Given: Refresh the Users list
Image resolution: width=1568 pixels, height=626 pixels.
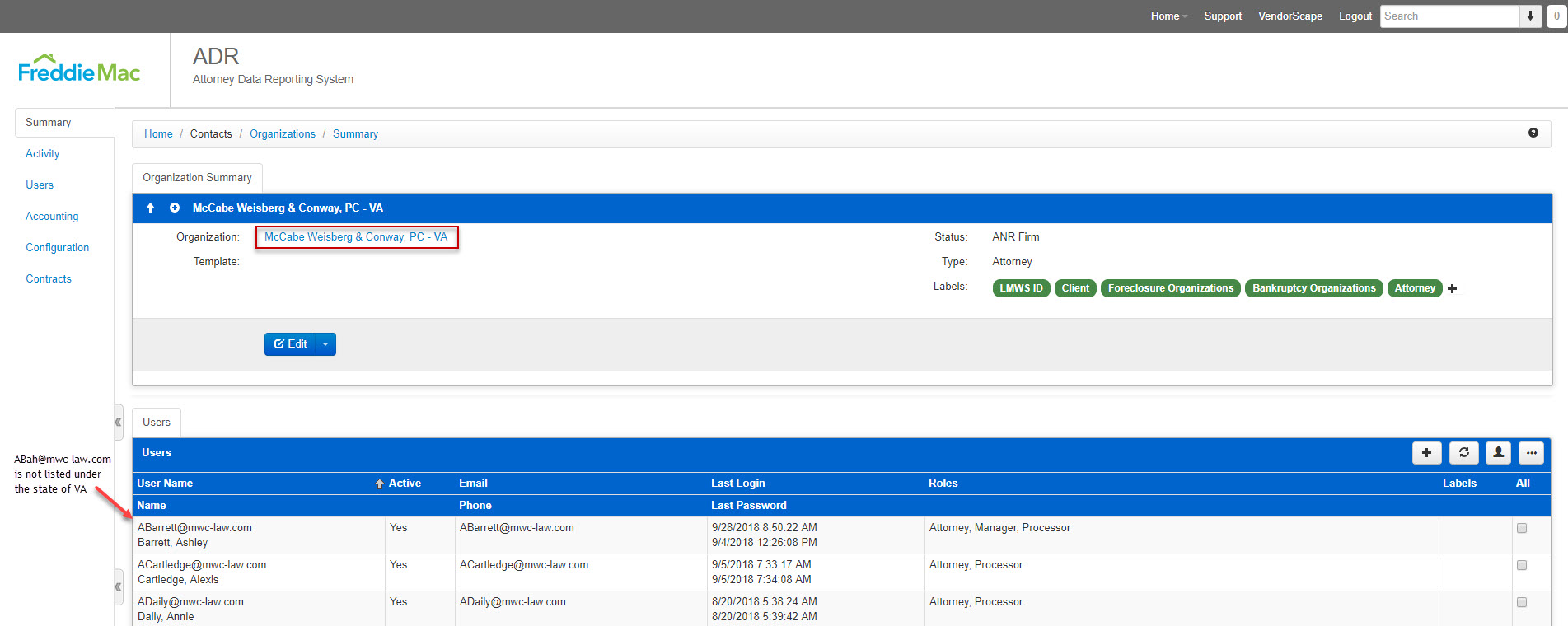Looking at the screenshot, I should click(1464, 453).
